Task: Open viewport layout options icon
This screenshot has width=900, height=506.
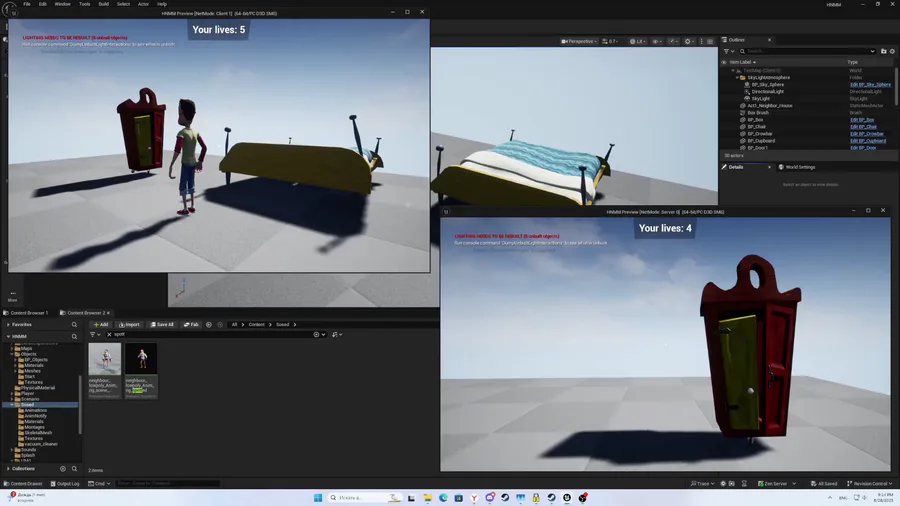Action: pyautogui.click(x=710, y=41)
